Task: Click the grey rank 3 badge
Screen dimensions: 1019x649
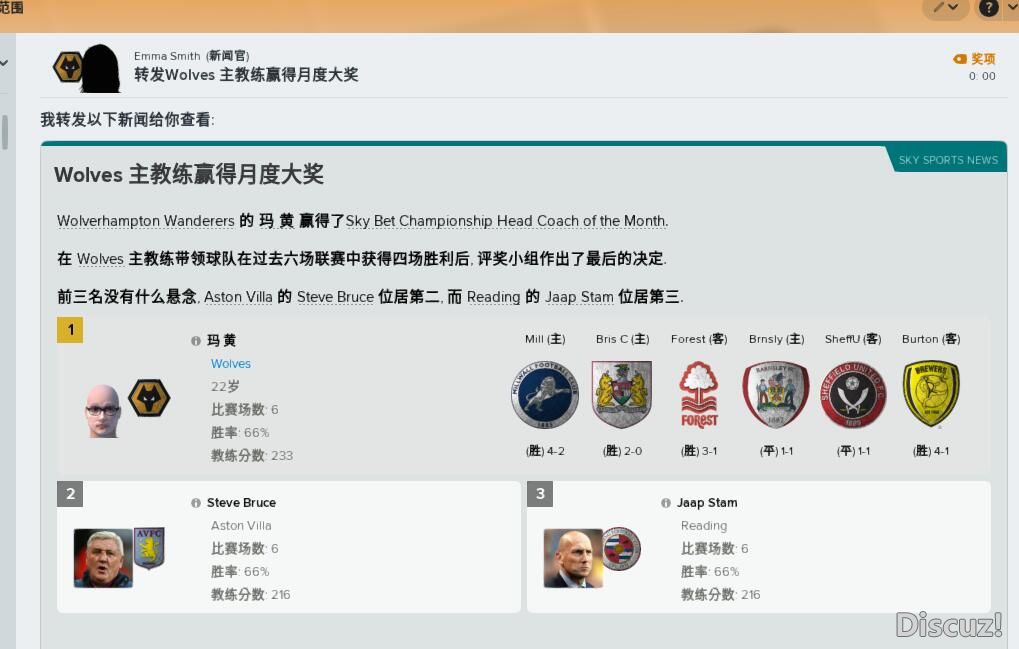Action: [540, 494]
